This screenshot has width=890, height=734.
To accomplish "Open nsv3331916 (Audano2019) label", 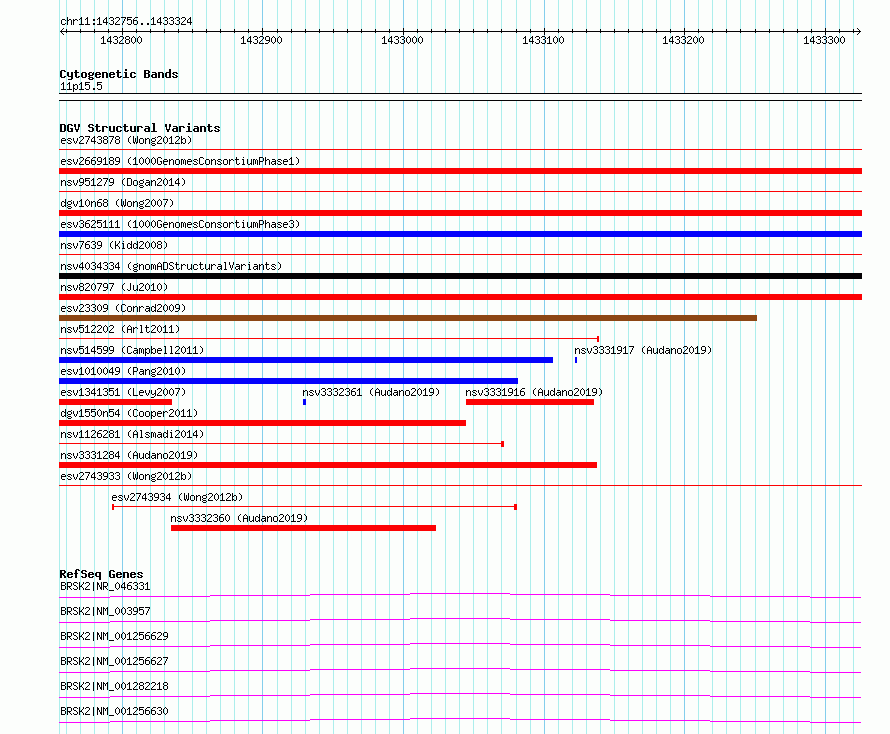I will click(534, 392).
